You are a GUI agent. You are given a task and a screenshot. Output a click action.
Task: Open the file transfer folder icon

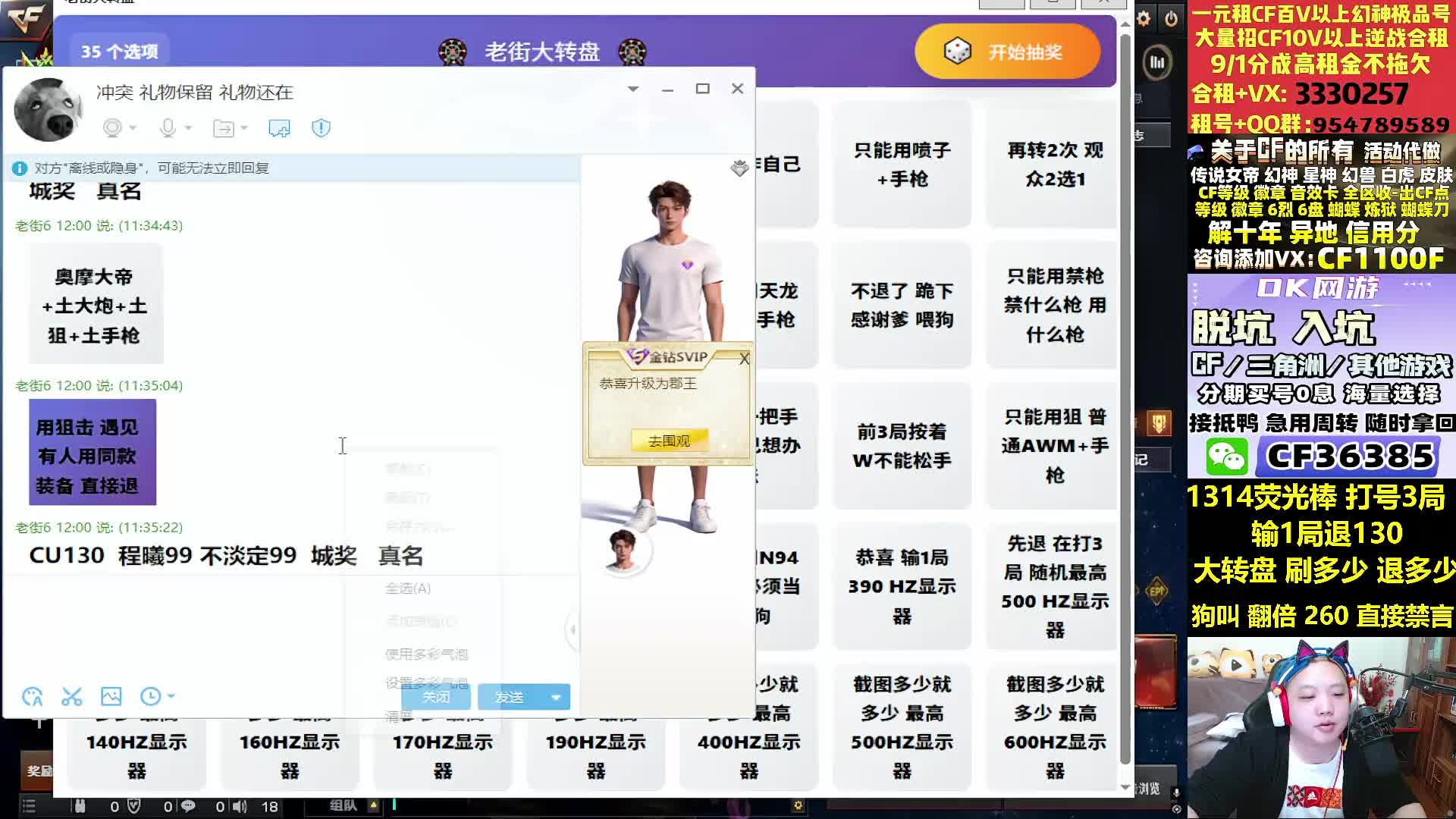coord(224,128)
